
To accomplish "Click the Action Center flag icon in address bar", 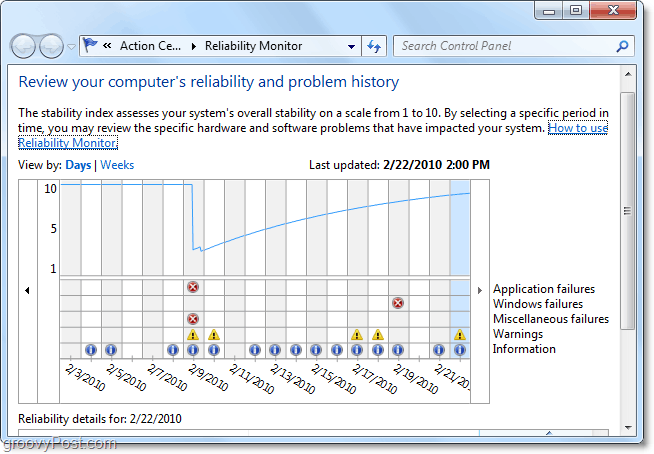I will (90, 45).
